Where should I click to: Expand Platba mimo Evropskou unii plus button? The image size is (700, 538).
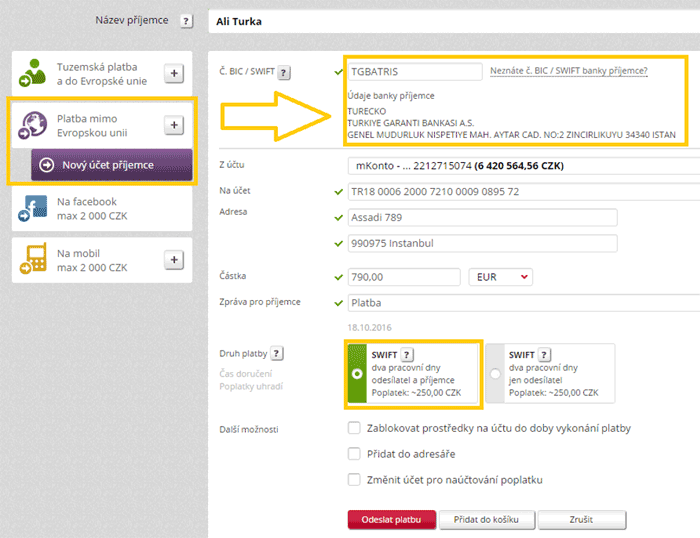pyautogui.click(x=174, y=125)
